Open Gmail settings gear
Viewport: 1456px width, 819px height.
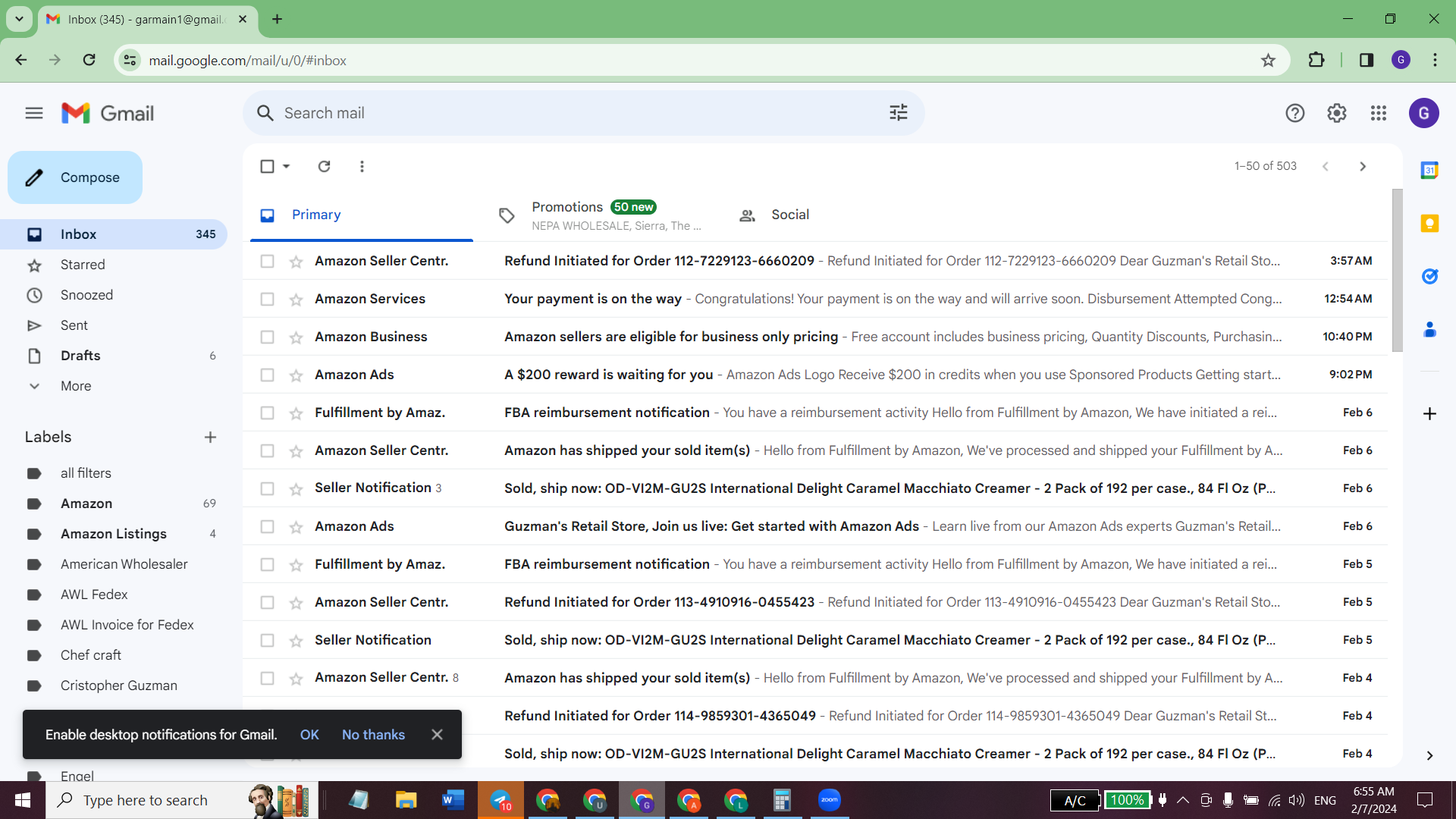click(x=1336, y=113)
